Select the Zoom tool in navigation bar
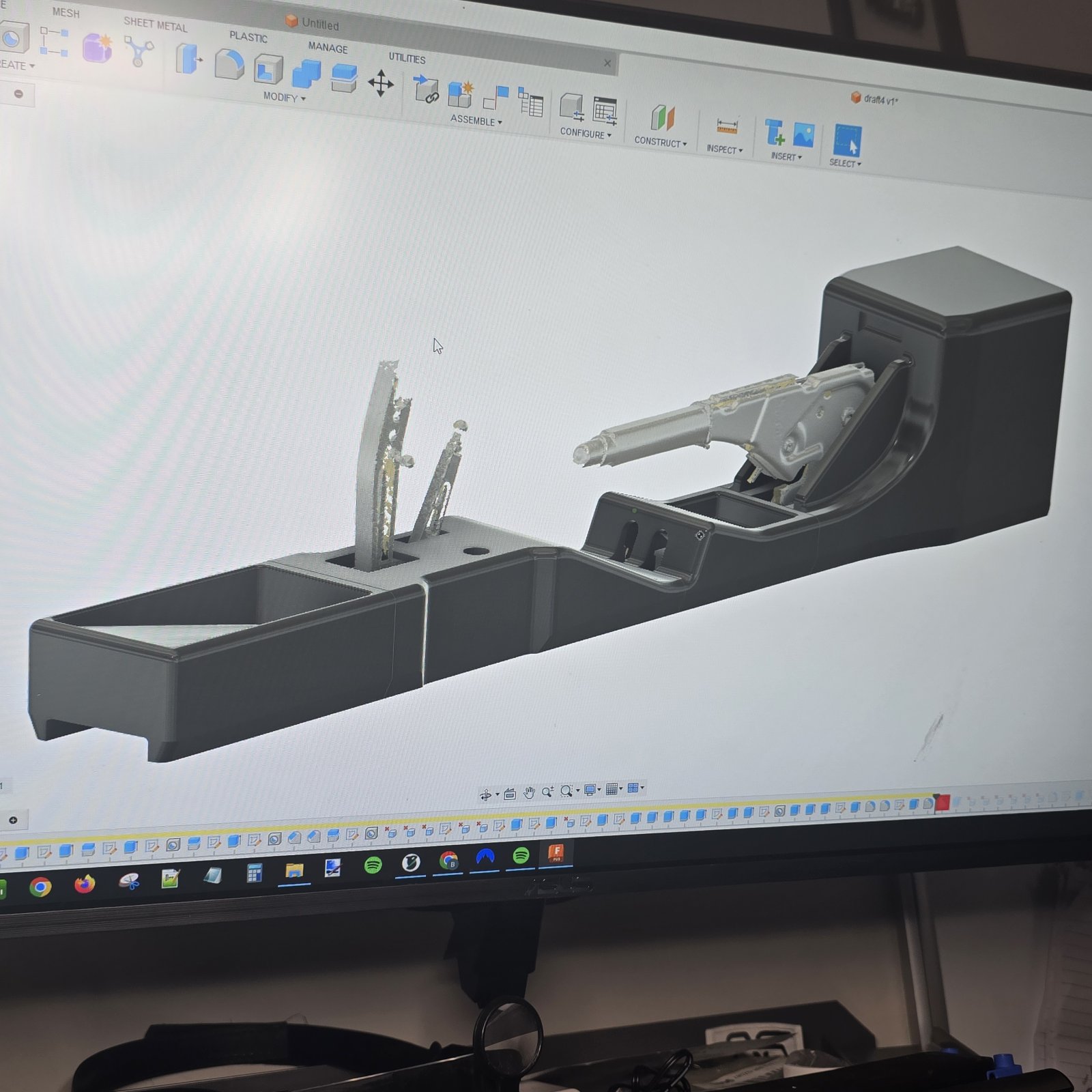The height and width of the screenshot is (1092, 1092). click(x=547, y=792)
